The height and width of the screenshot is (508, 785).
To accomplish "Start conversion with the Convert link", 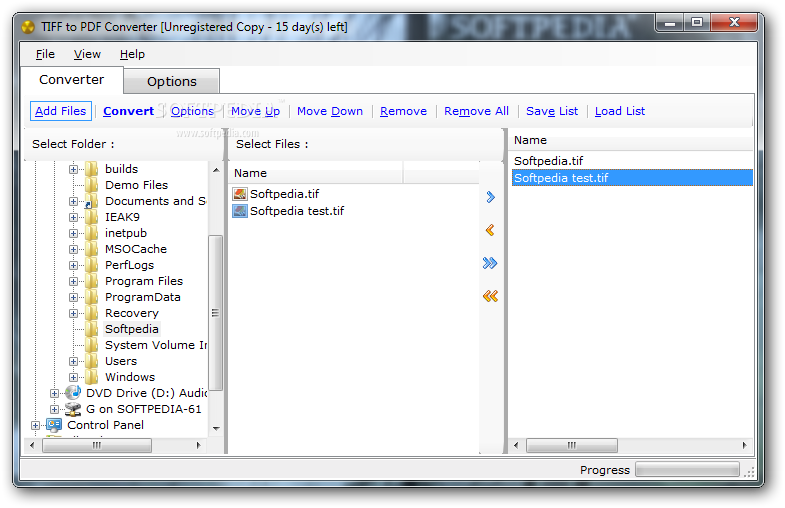I will tap(128, 111).
